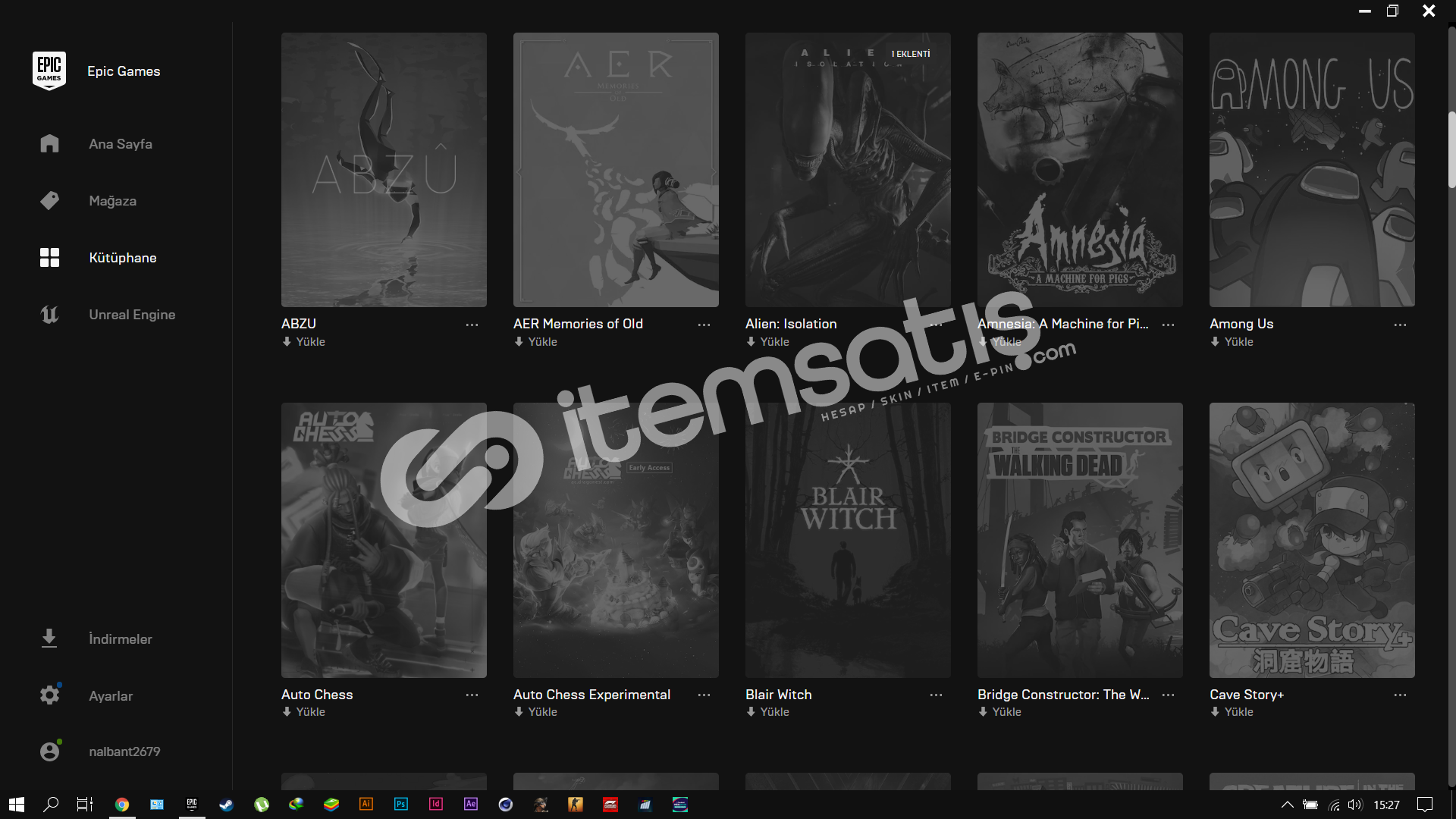Open more options for AER Memories of Old
This screenshot has height=819, width=1456.
click(x=704, y=325)
